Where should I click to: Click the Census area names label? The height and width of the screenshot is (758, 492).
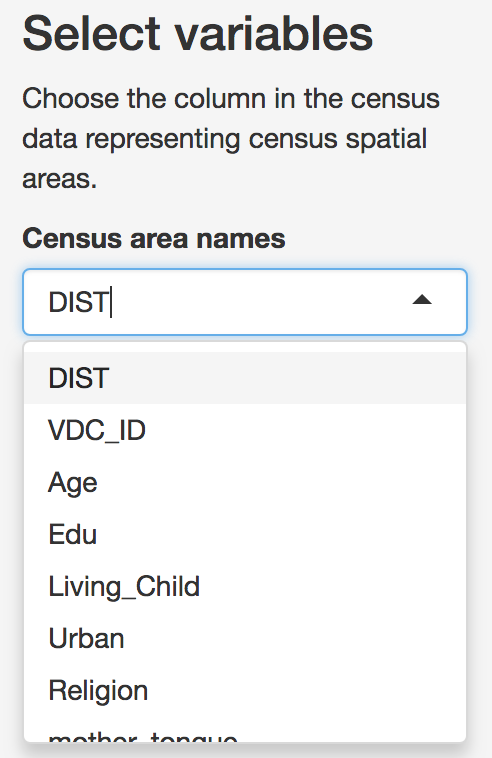coord(154,238)
